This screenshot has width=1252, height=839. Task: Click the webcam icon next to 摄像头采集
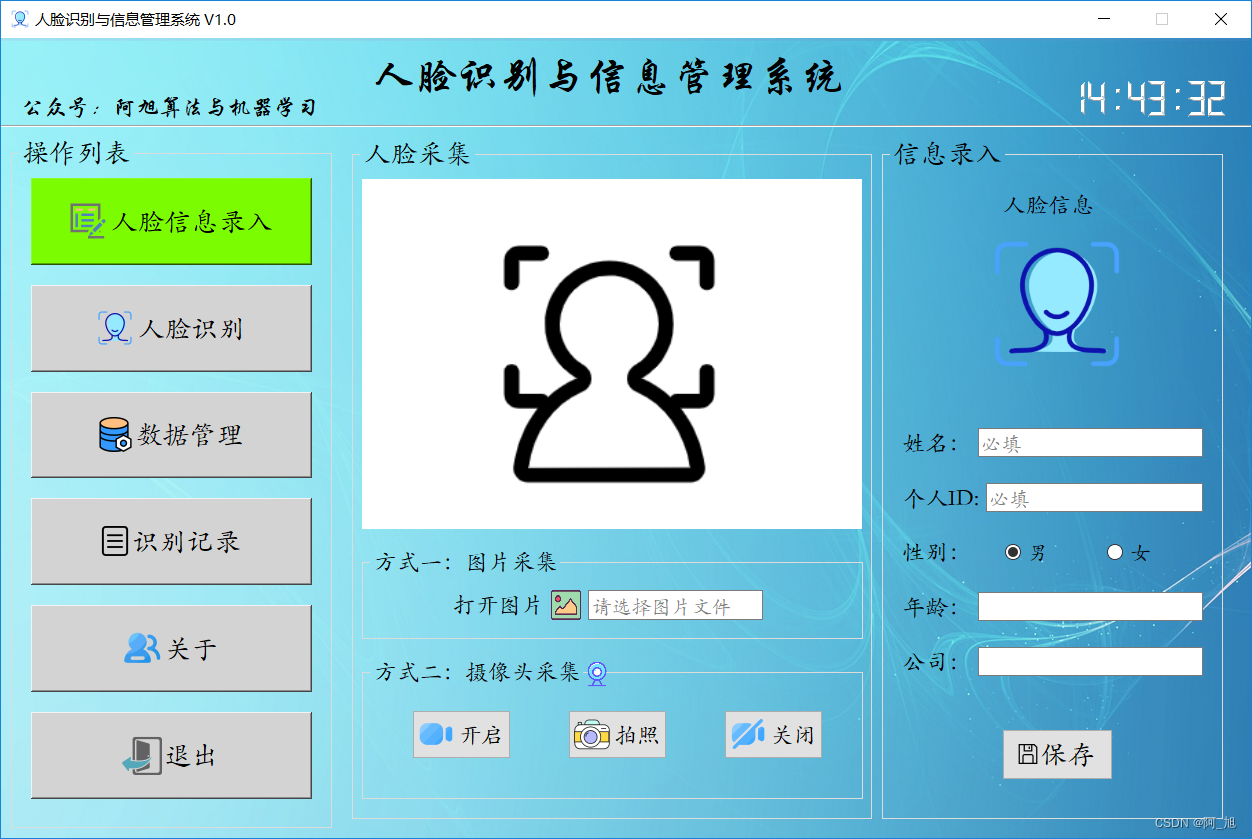pyautogui.click(x=596, y=674)
